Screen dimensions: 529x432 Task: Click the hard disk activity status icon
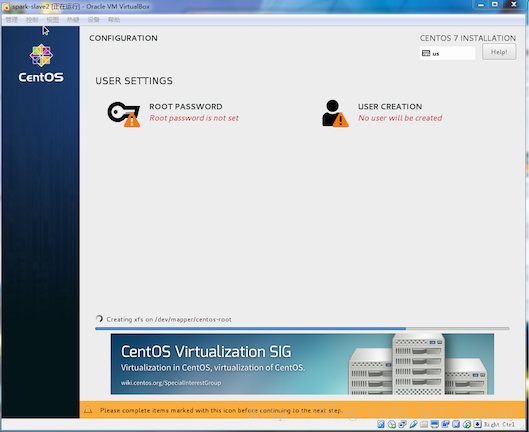tap(381, 424)
